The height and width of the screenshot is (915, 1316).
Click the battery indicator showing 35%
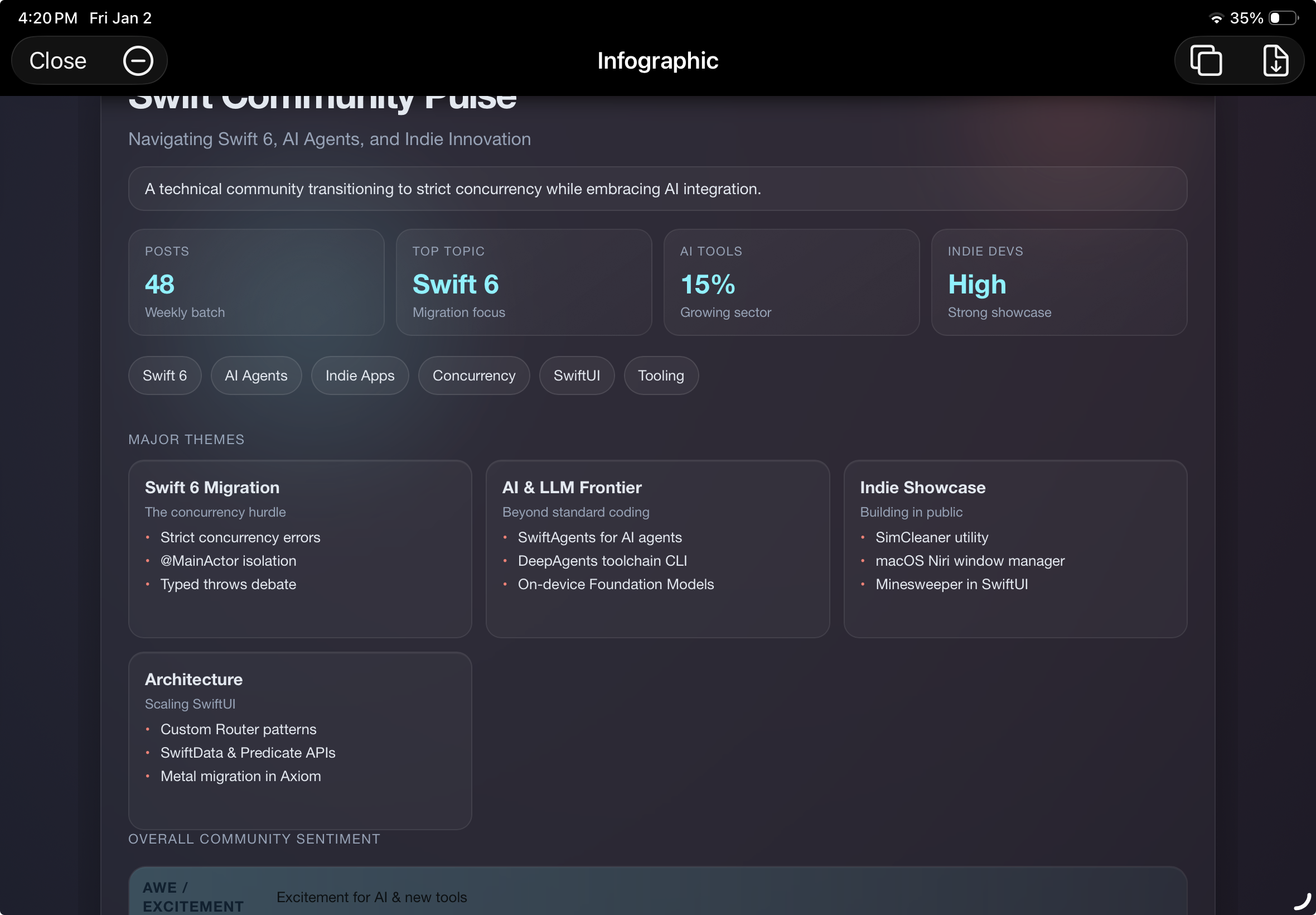(x=1281, y=18)
